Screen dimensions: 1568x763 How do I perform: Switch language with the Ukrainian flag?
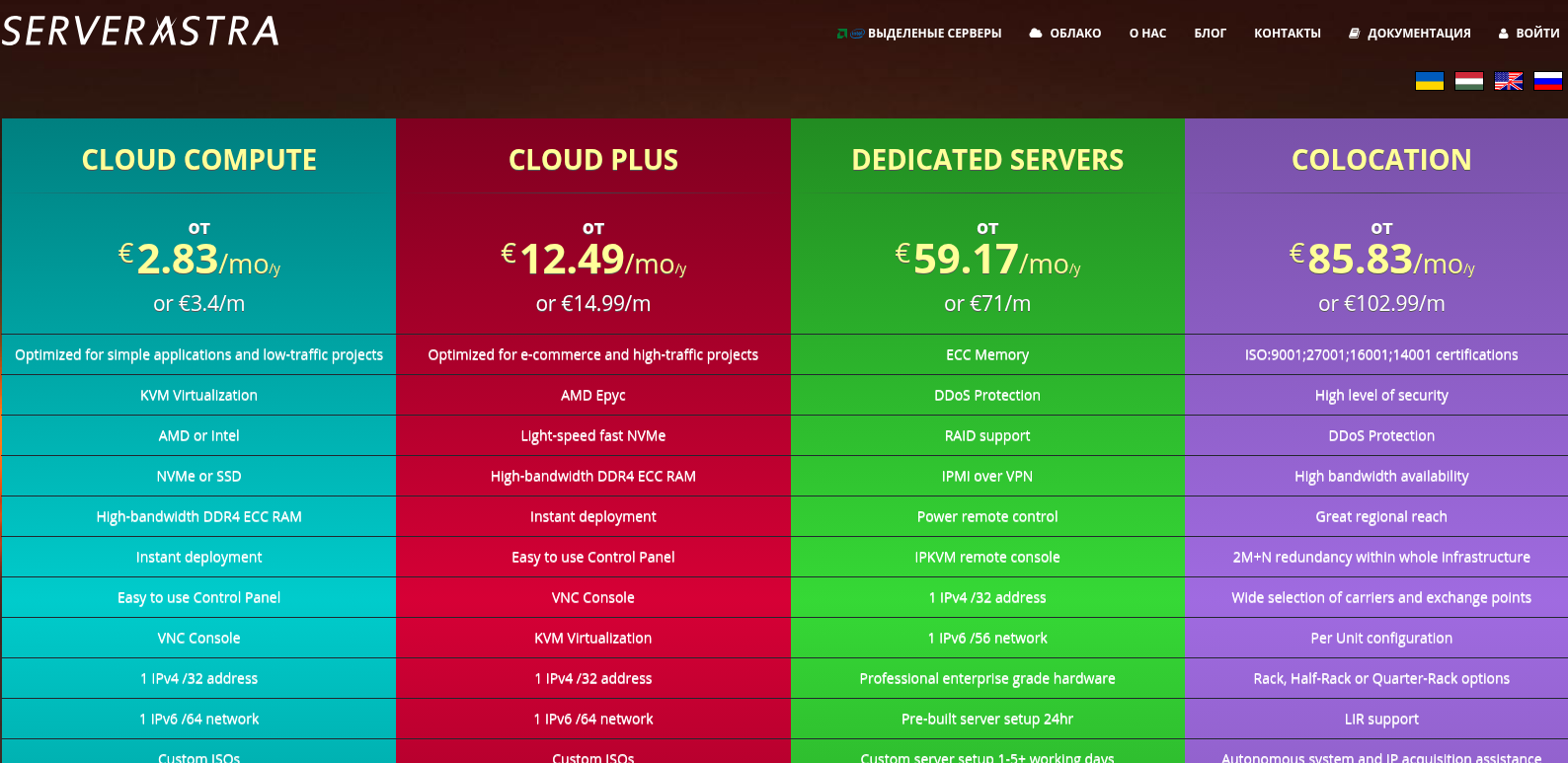pyautogui.click(x=1429, y=81)
